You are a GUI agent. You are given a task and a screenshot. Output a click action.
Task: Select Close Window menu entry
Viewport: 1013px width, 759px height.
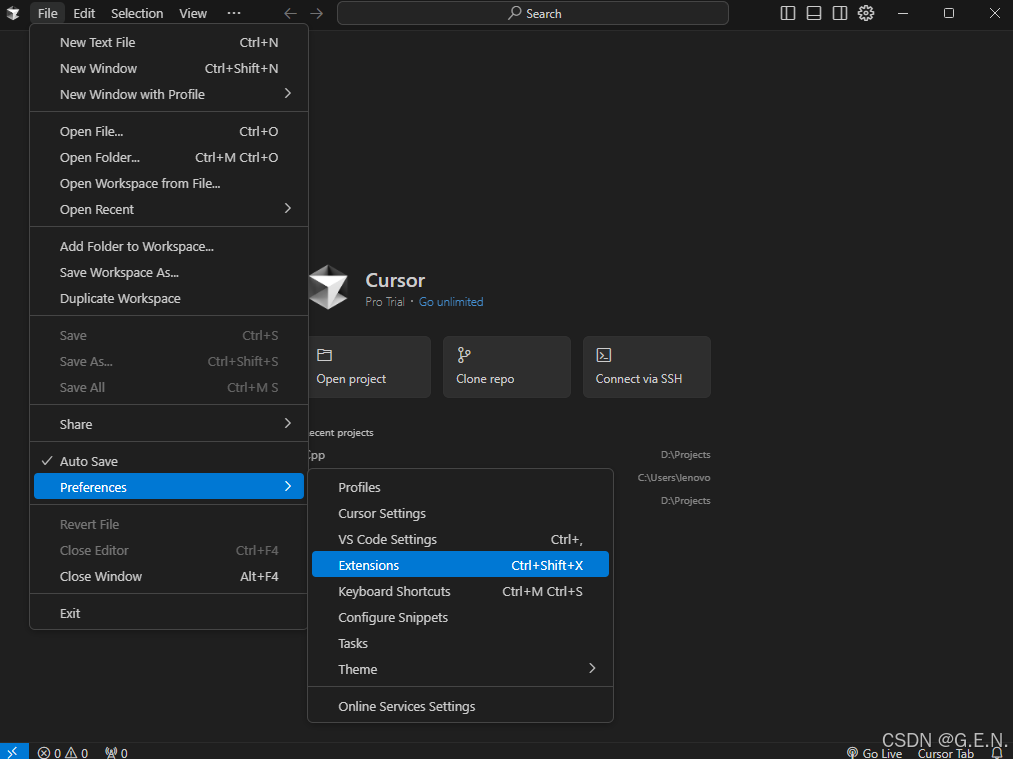pyautogui.click(x=169, y=576)
